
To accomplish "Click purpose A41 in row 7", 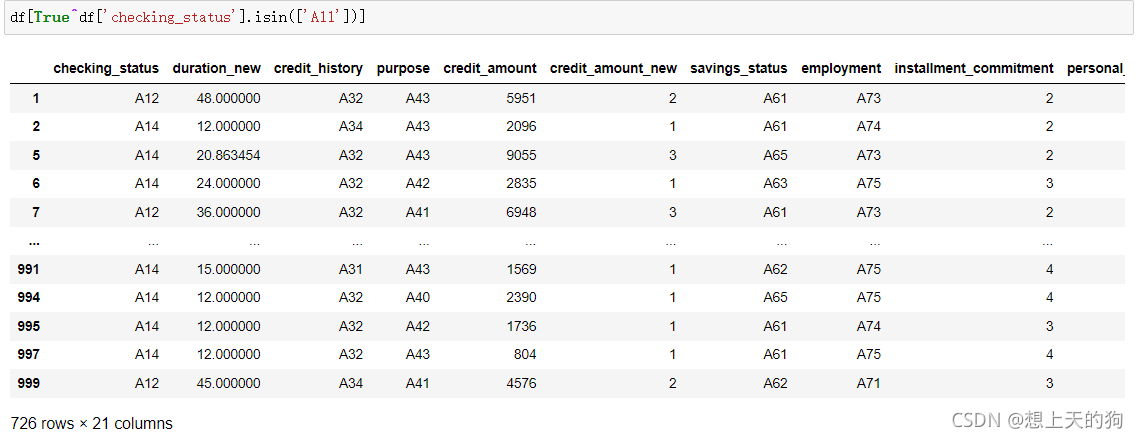I will point(418,212).
